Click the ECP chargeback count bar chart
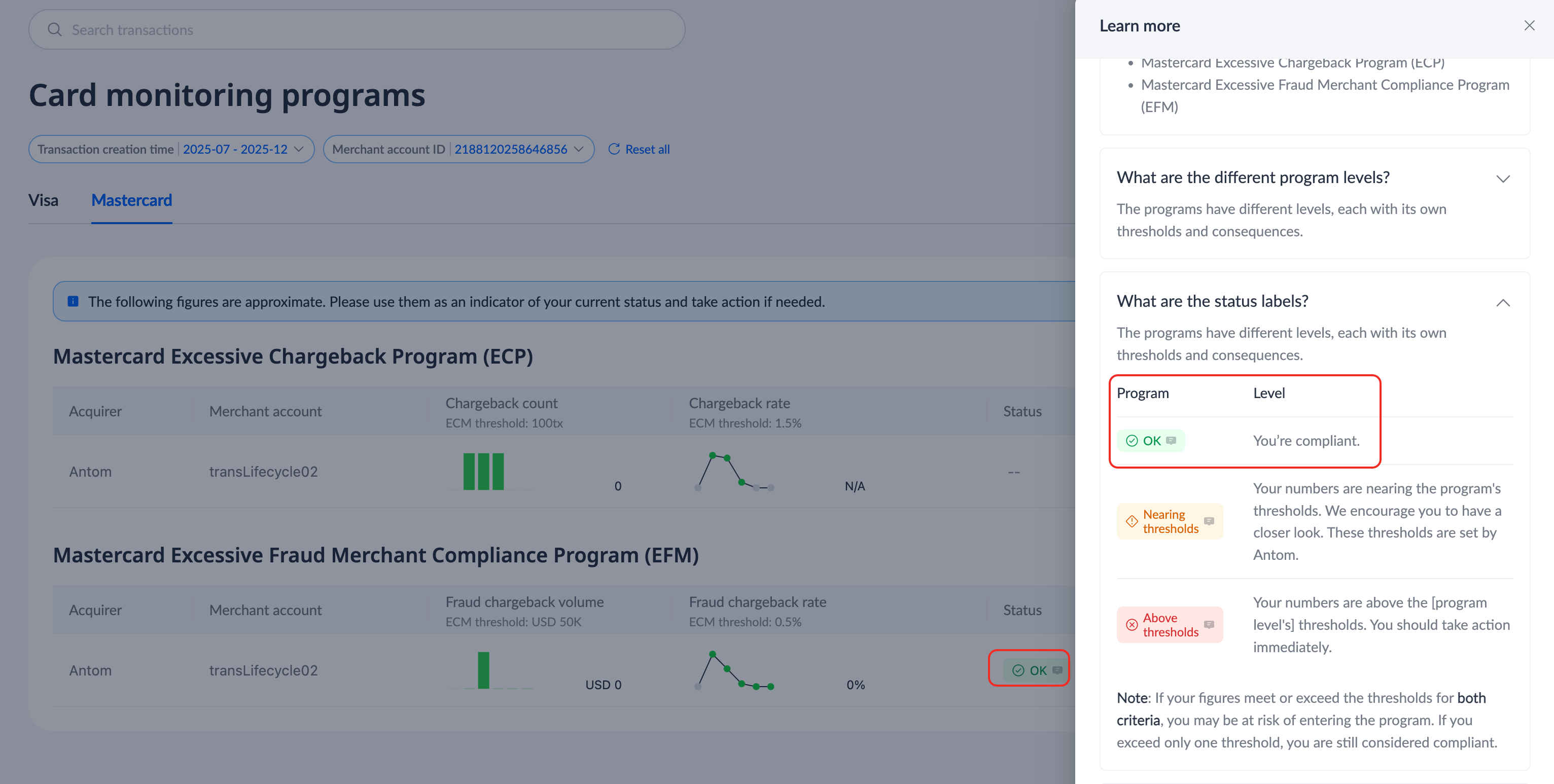Image resolution: width=1554 pixels, height=784 pixels. (483, 471)
